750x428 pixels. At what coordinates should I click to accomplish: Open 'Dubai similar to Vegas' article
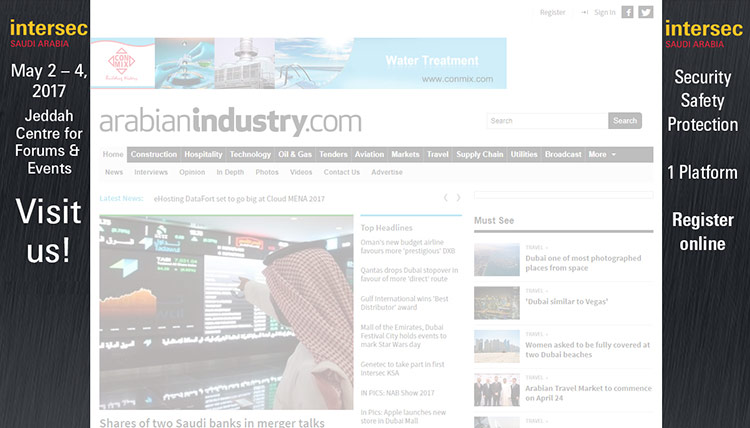[567, 301]
